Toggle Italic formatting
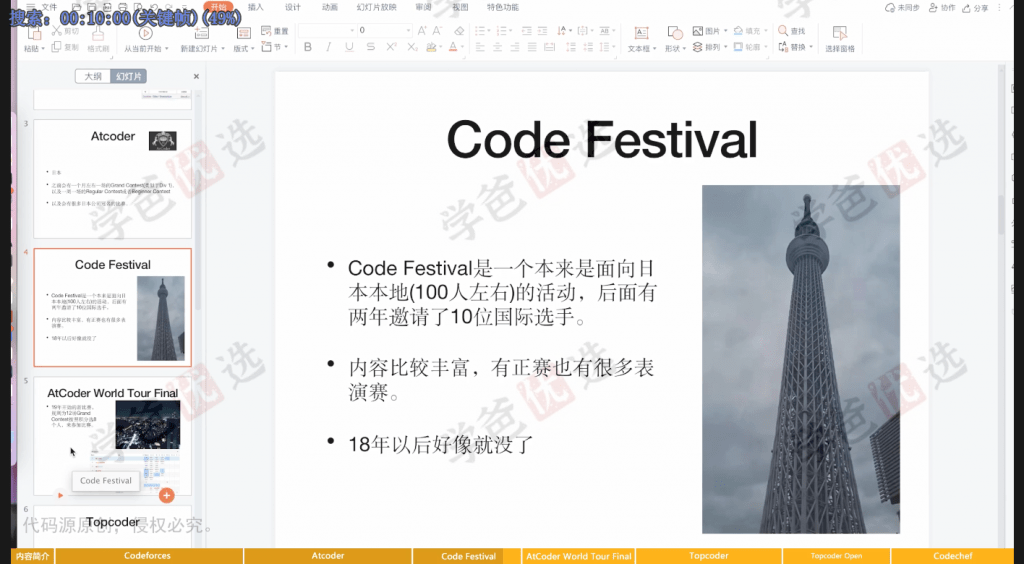This screenshot has width=1024, height=564. (328, 47)
